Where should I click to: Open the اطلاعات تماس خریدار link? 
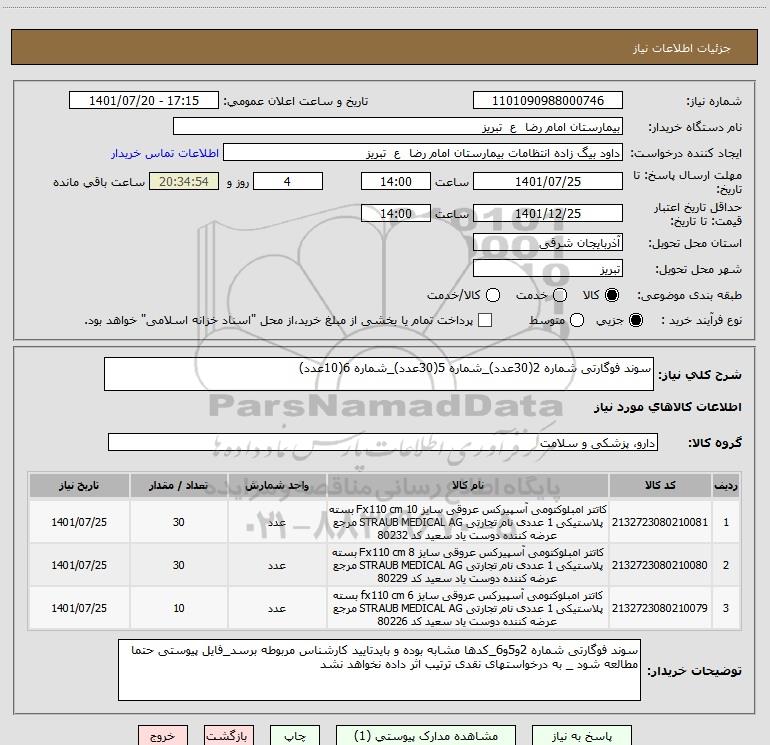tap(165, 153)
